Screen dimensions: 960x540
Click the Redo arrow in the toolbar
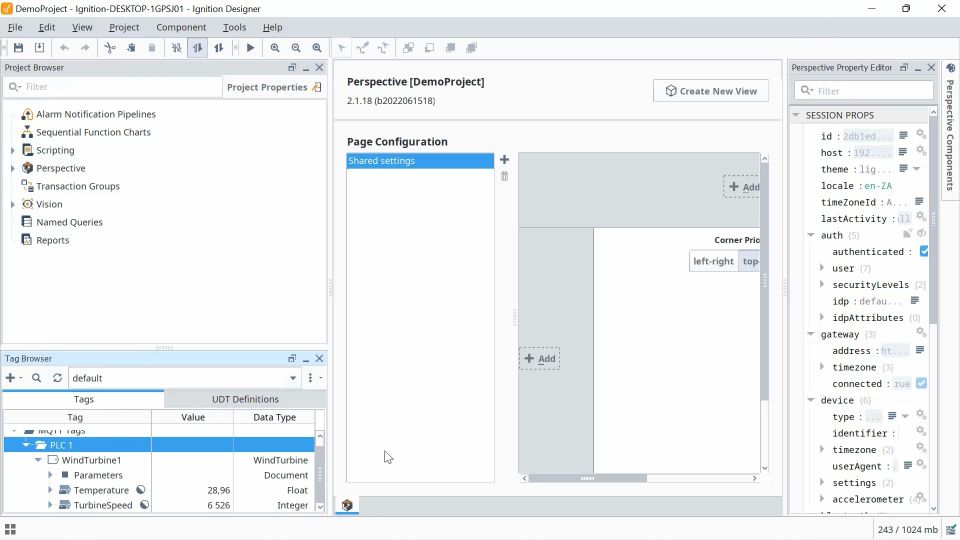point(85,48)
